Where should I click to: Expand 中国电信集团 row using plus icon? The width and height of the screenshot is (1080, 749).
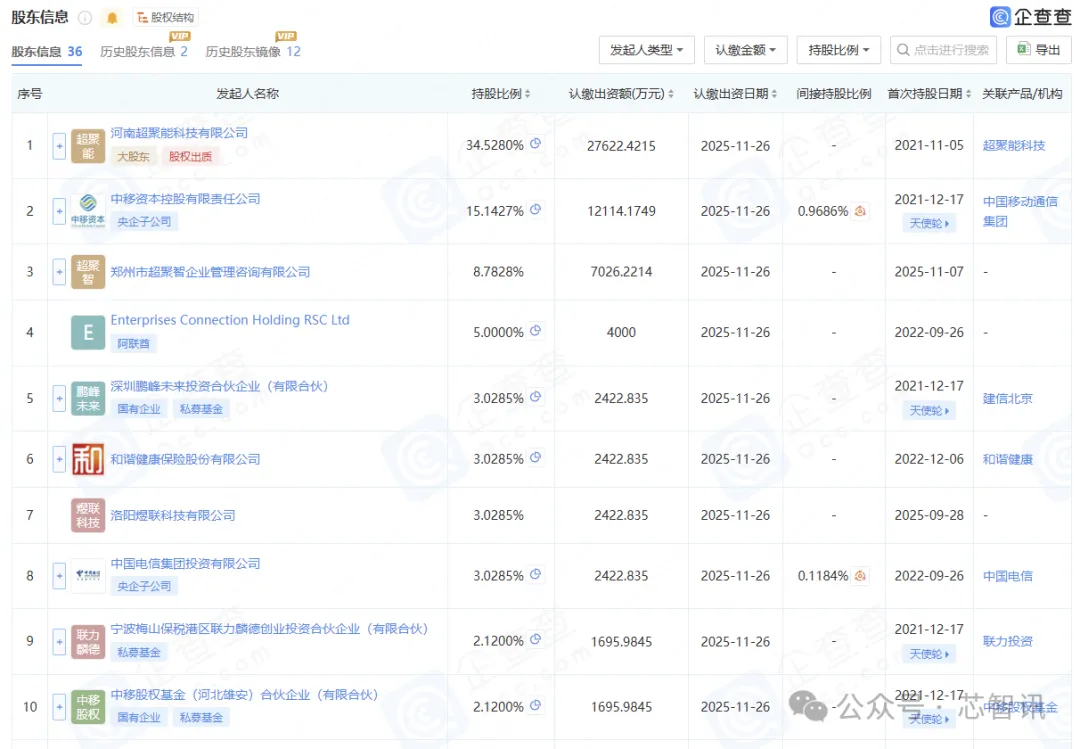(x=59, y=576)
